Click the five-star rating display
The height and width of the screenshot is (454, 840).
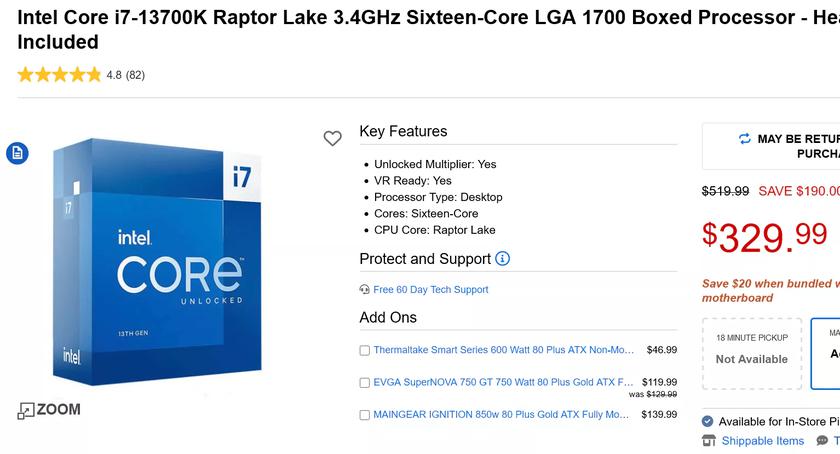point(59,74)
